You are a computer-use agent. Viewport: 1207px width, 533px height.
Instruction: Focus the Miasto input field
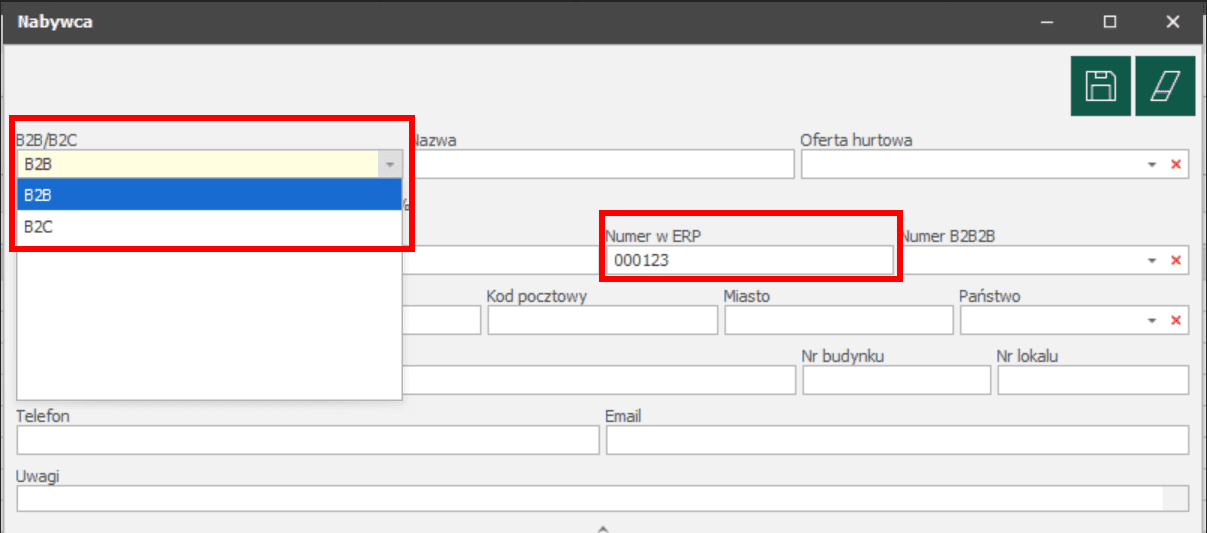point(839,320)
